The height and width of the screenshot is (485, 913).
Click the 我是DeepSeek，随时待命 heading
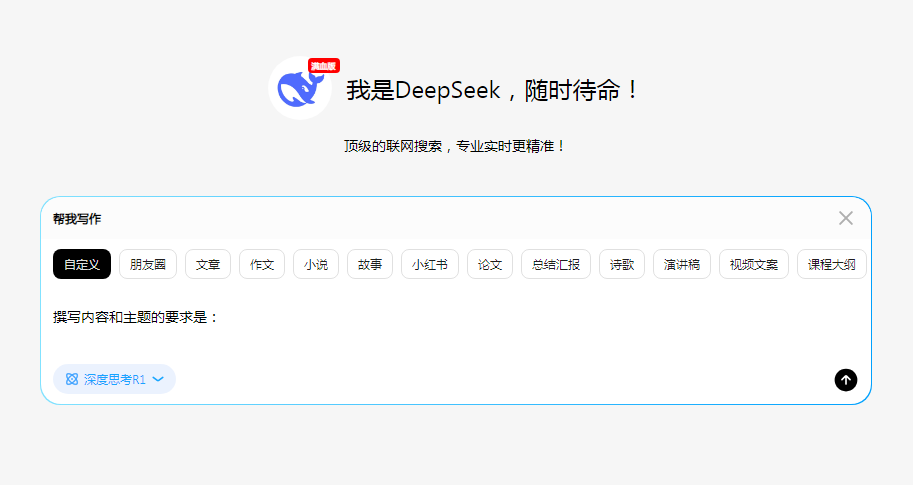click(493, 90)
